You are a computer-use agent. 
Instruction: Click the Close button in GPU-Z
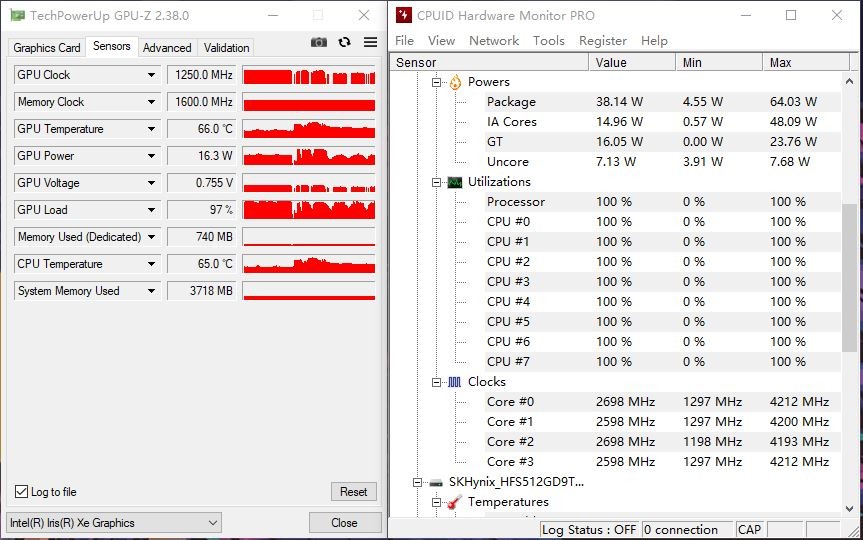tap(345, 523)
